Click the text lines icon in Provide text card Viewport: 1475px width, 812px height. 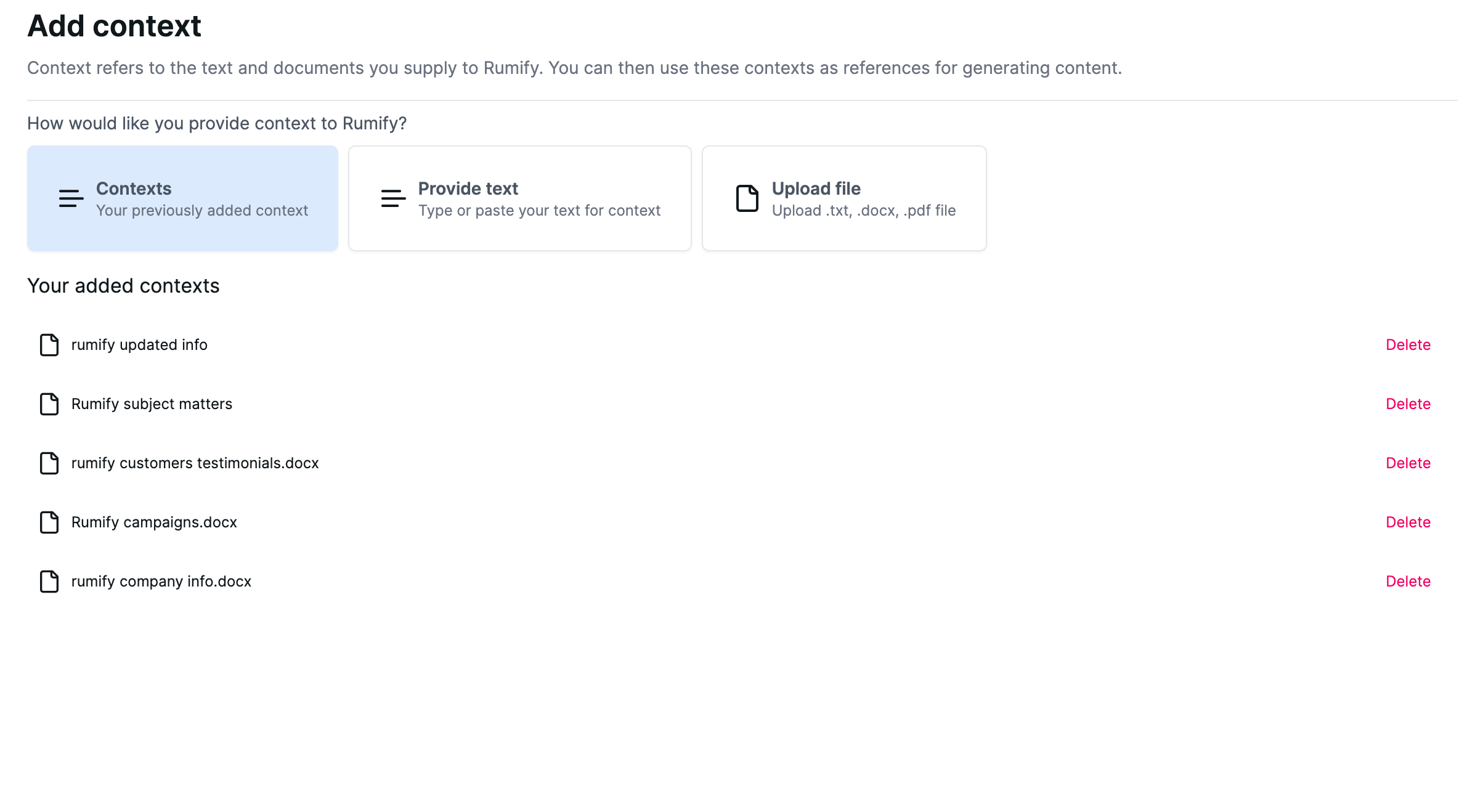point(393,198)
